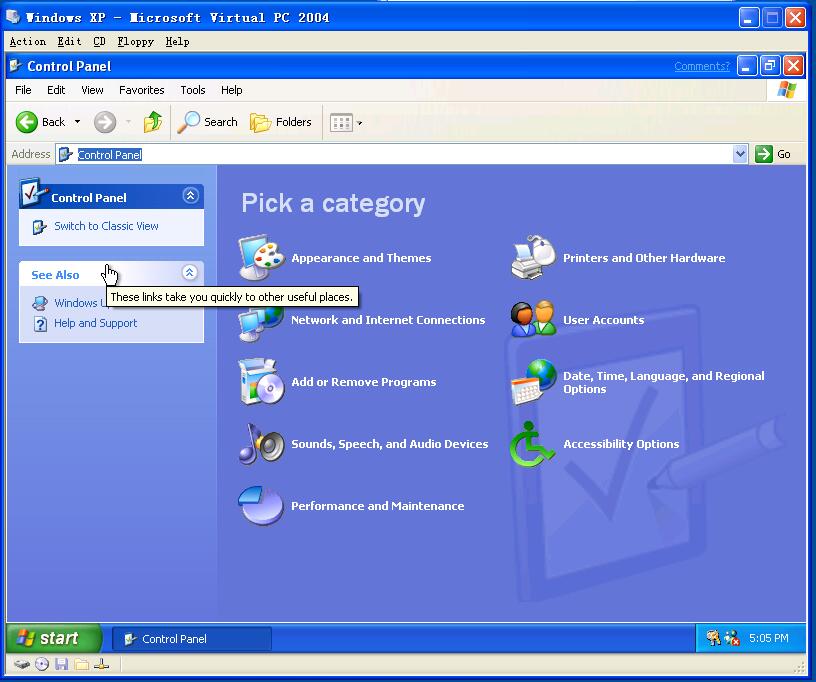Click the Comments? link in the title bar
Viewport: 816px width, 682px height.
pos(702,66)
